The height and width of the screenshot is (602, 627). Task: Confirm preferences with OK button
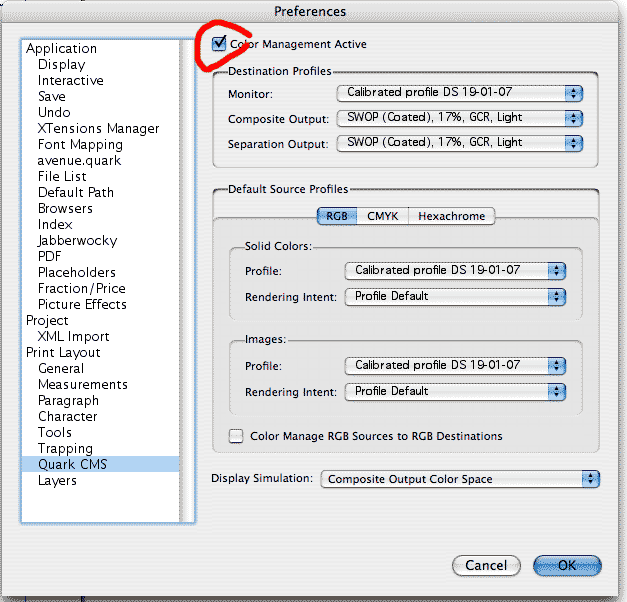click(567, 565)
